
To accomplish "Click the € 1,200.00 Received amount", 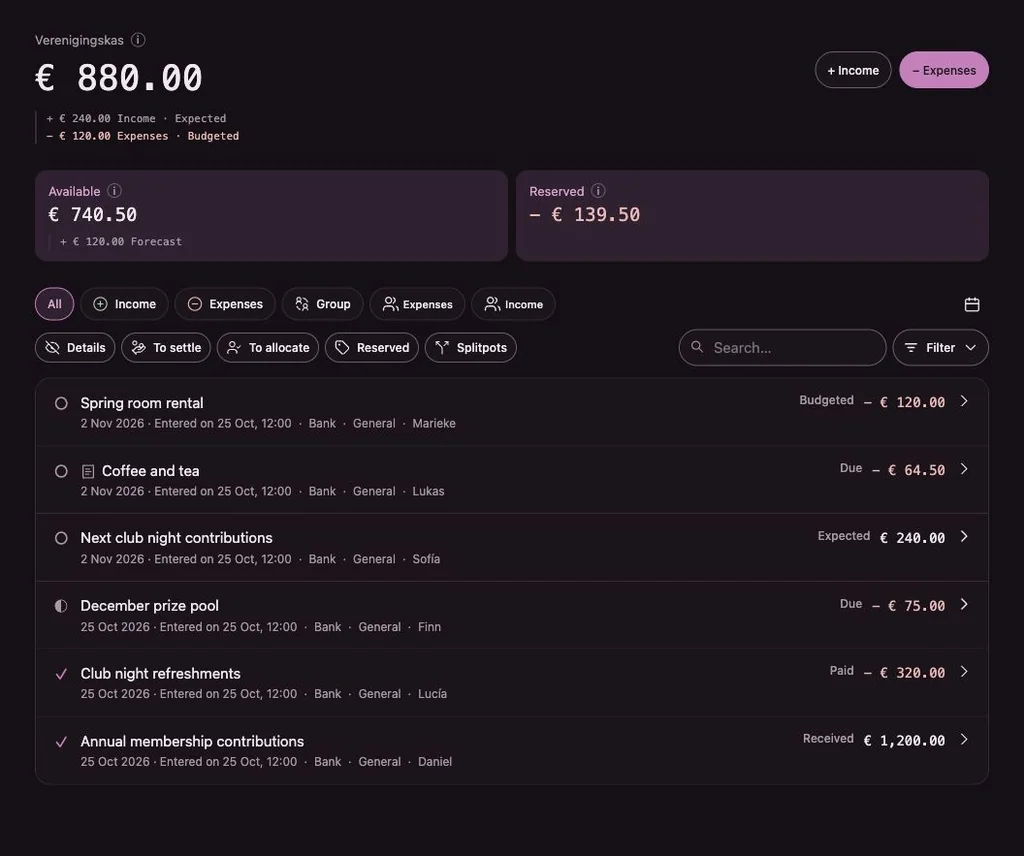I will tap(904, 740).
